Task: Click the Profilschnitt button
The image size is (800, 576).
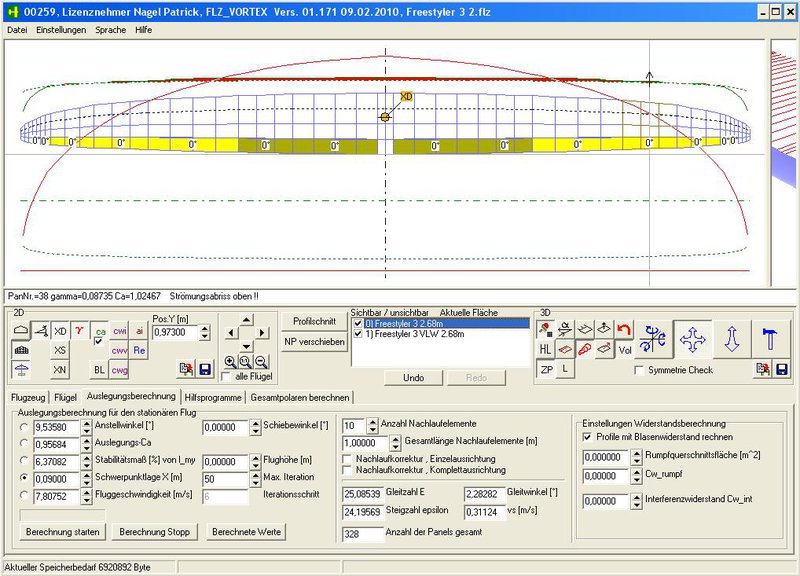Action: 315,321
